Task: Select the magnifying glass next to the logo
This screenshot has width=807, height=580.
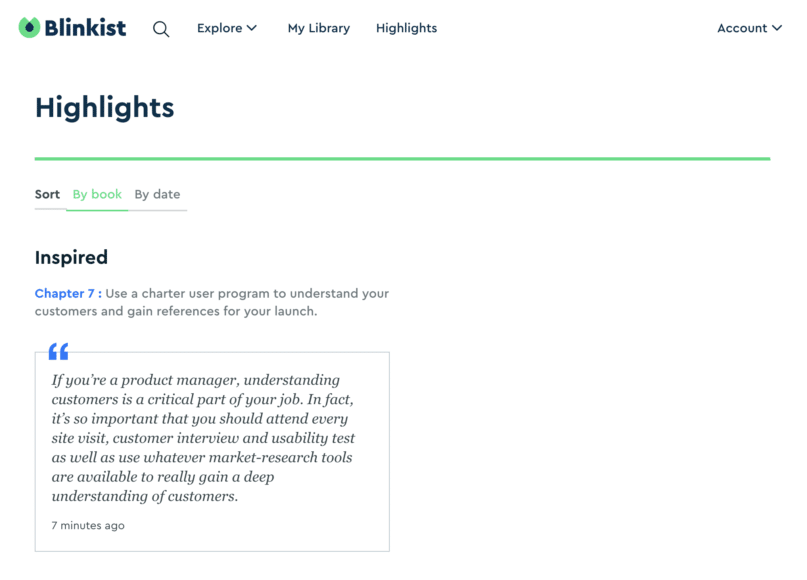Action: pyautogui.click(x=161, y=29)
